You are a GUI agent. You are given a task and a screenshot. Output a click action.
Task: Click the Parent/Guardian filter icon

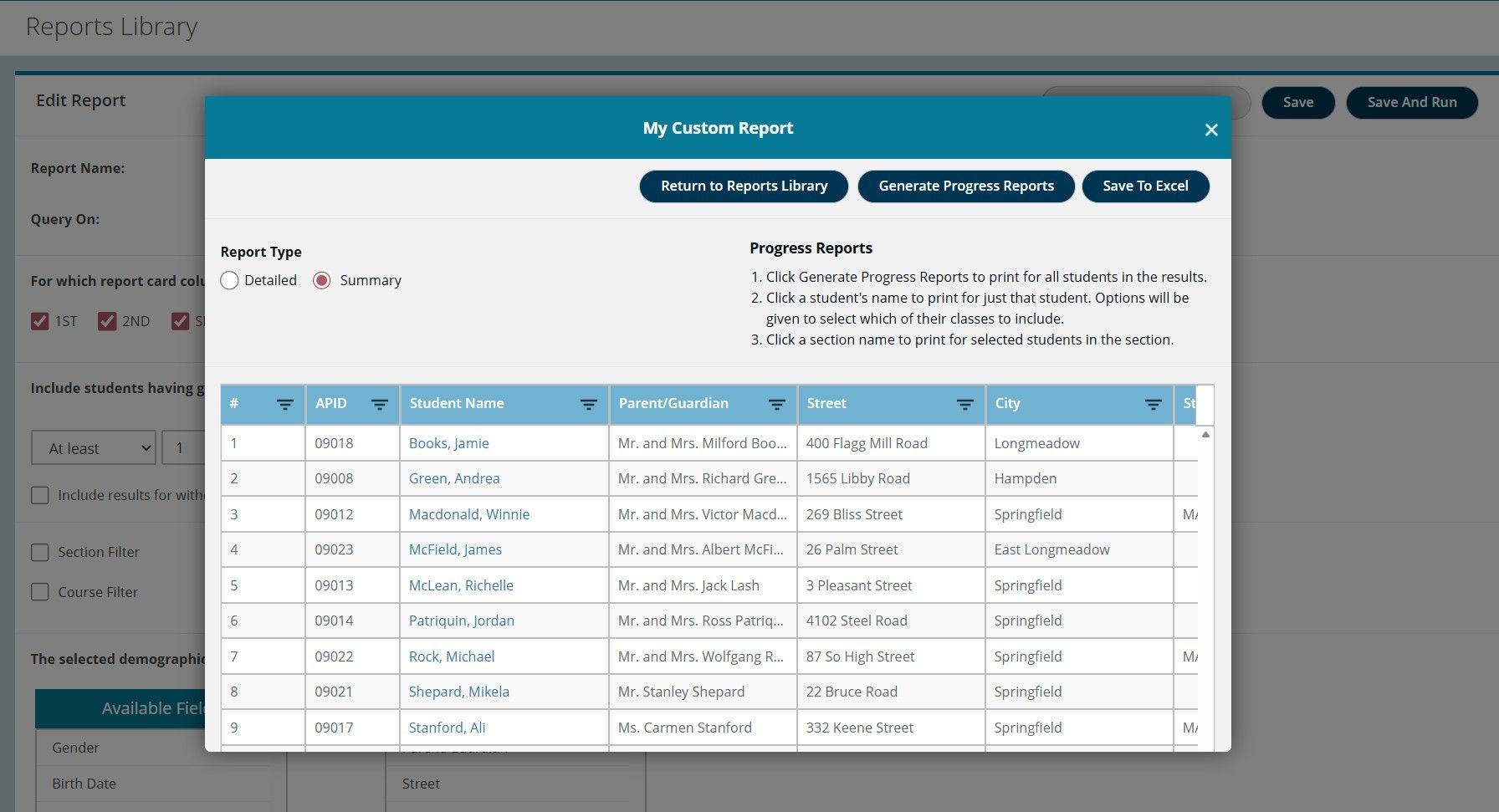click(777, 405)
